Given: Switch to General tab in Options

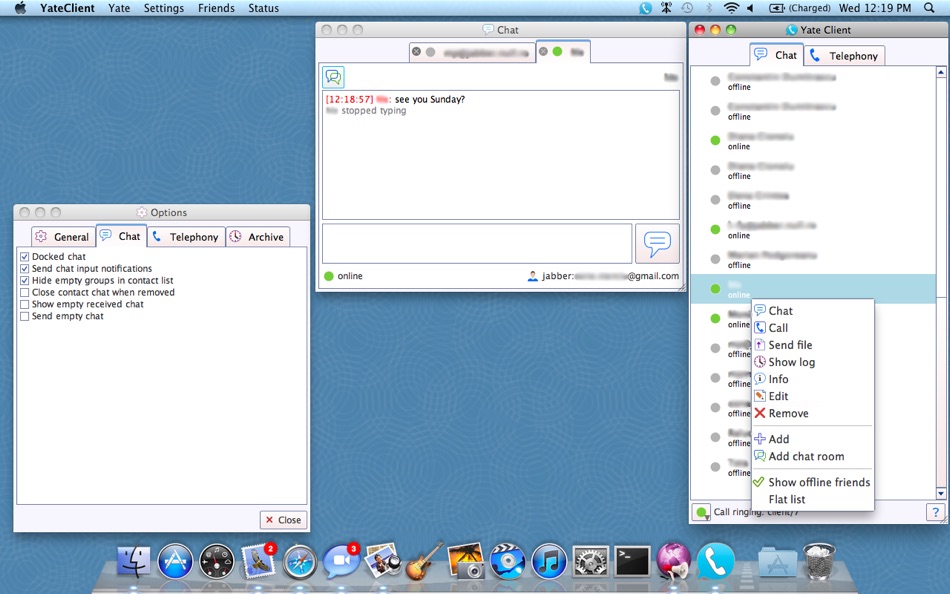Looking at the screenshot, I should [63, 237].
